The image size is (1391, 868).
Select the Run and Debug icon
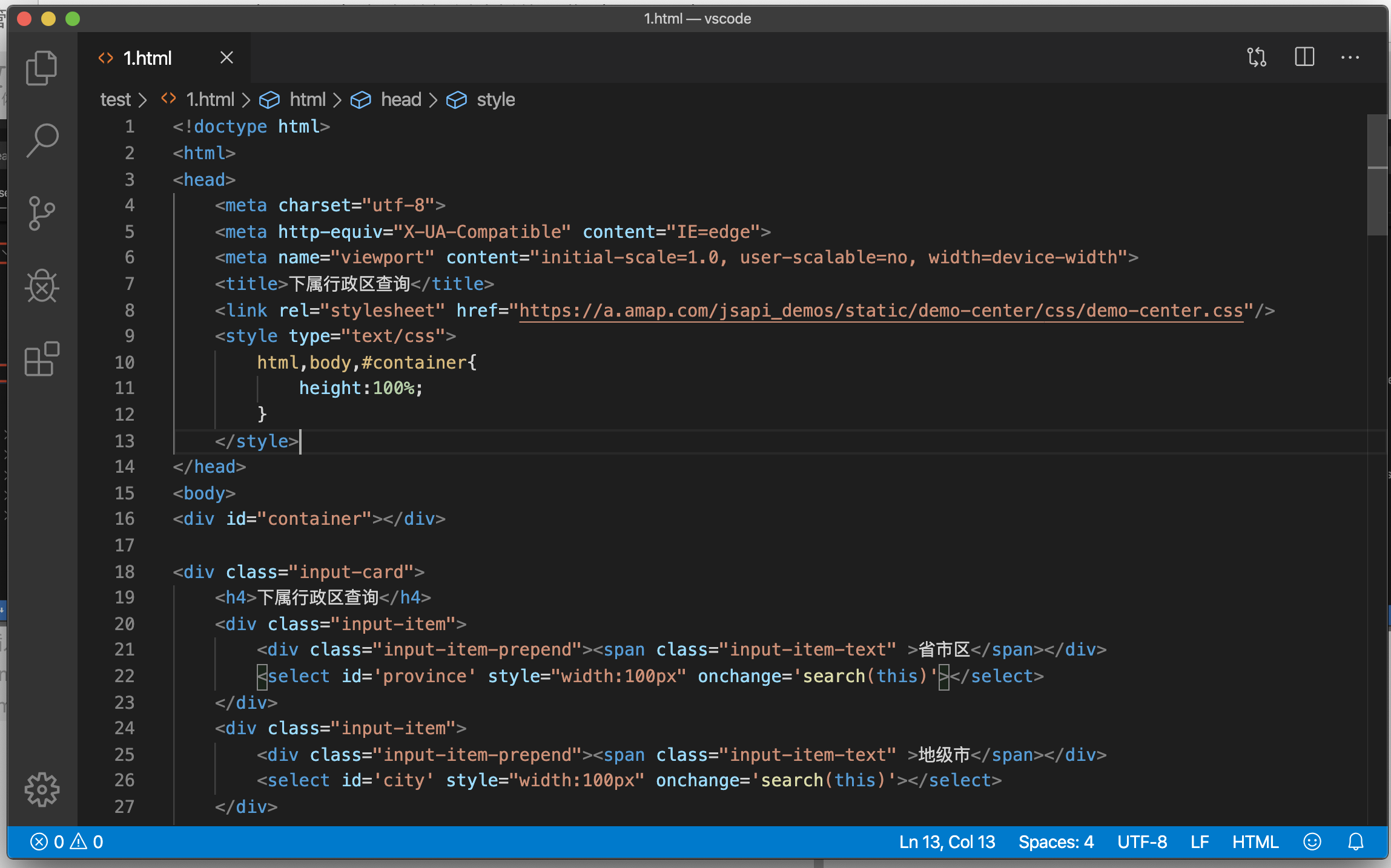click(x=41, y=286)
